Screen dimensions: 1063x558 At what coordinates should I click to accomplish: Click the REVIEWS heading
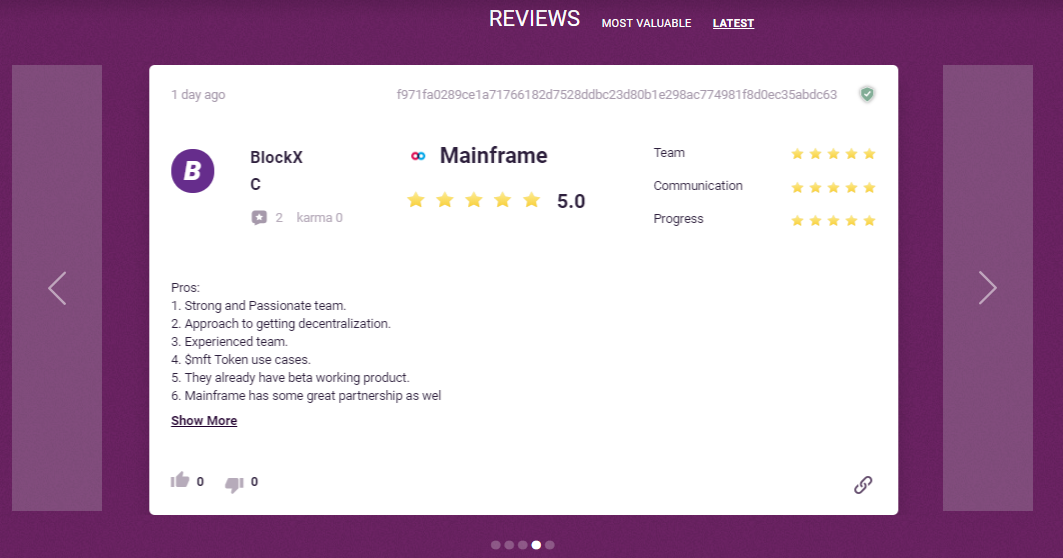pyautogui.click(x=534, y=19)
